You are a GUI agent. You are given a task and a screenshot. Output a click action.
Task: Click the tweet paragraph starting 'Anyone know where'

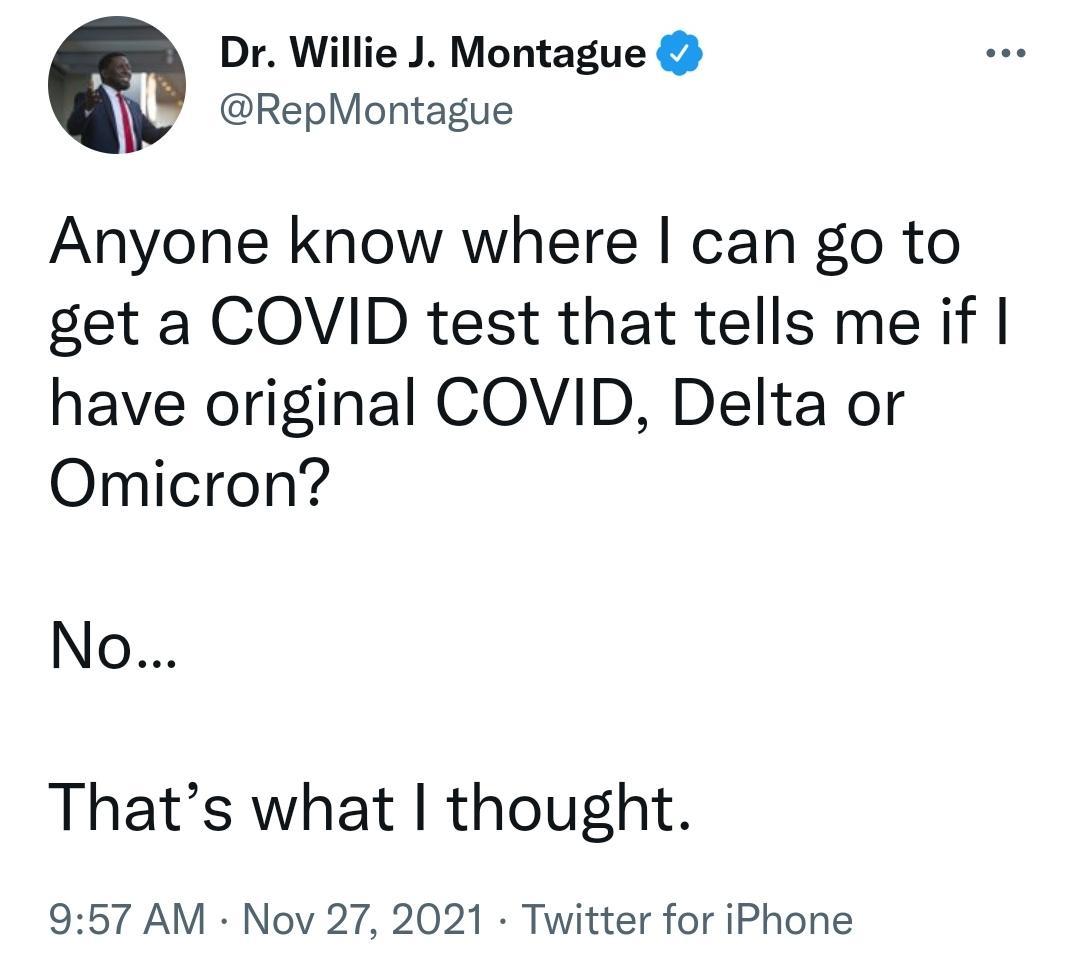pos(529,362)
